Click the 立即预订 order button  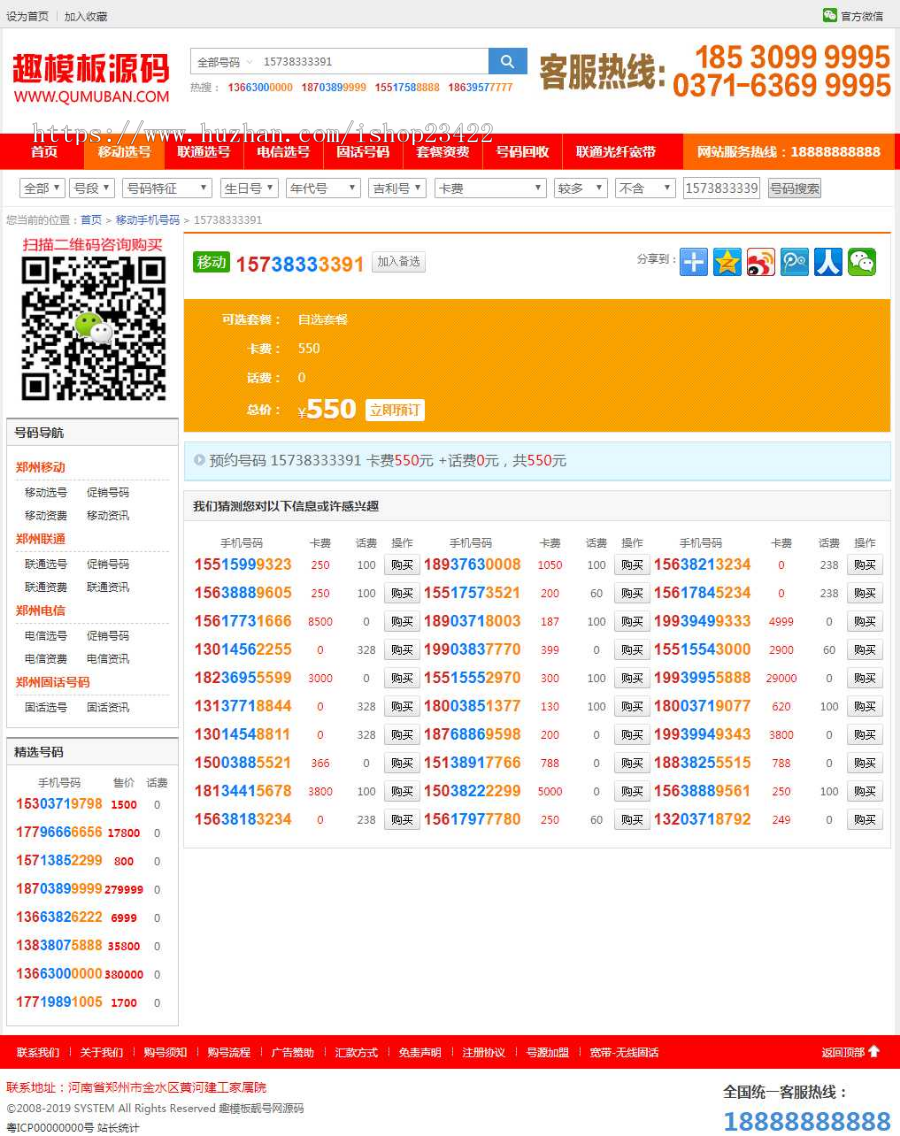(398, 409)
